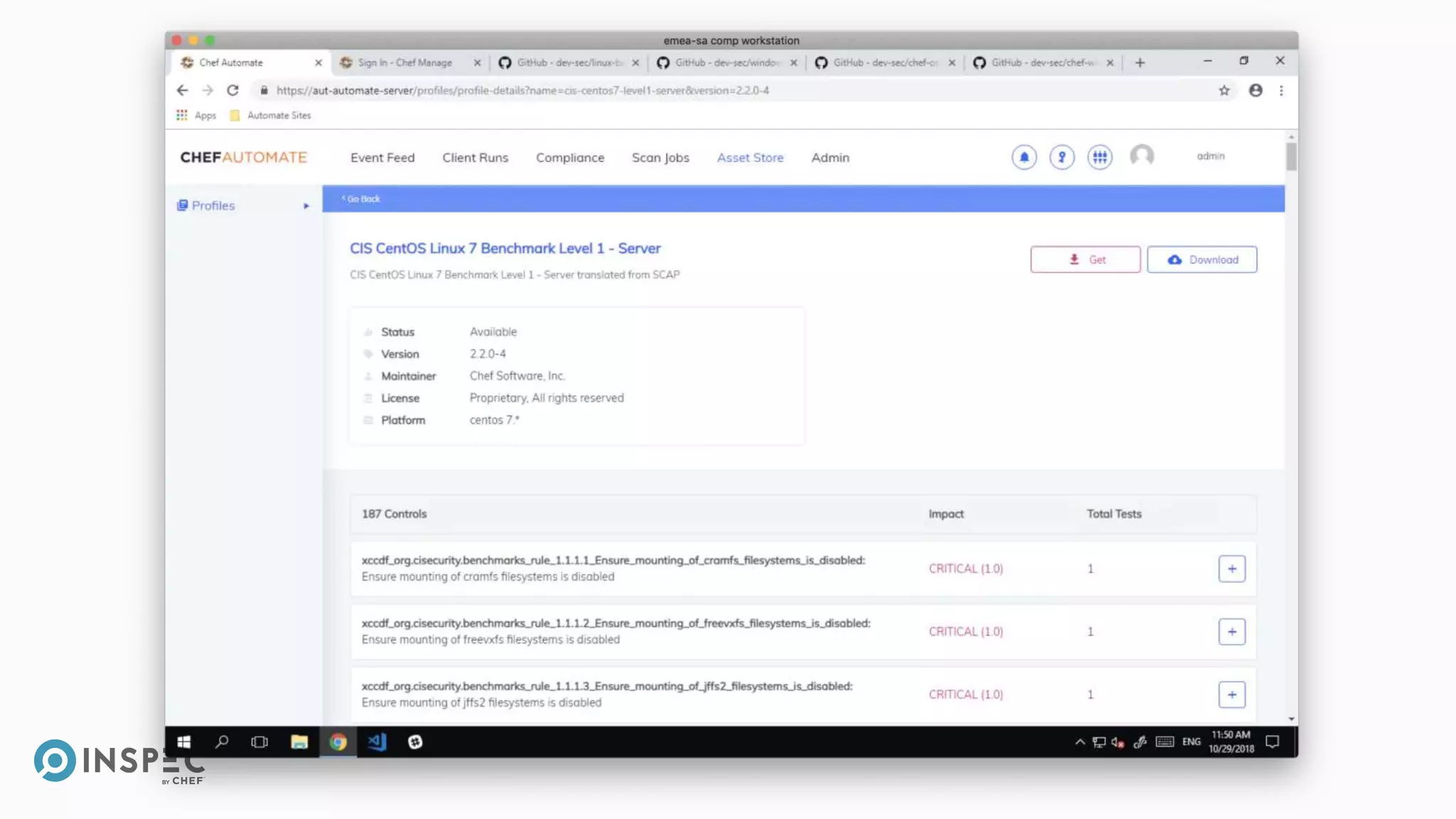The image size is (1456, 819).
Task: Expand the jffs2 filesystems control row
Action: [1231, 695]
